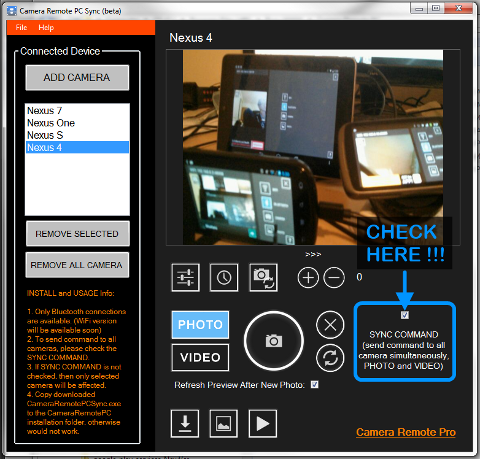Click the play video icon
Viewport: 480px width, 459px height.
pos(263,424)
